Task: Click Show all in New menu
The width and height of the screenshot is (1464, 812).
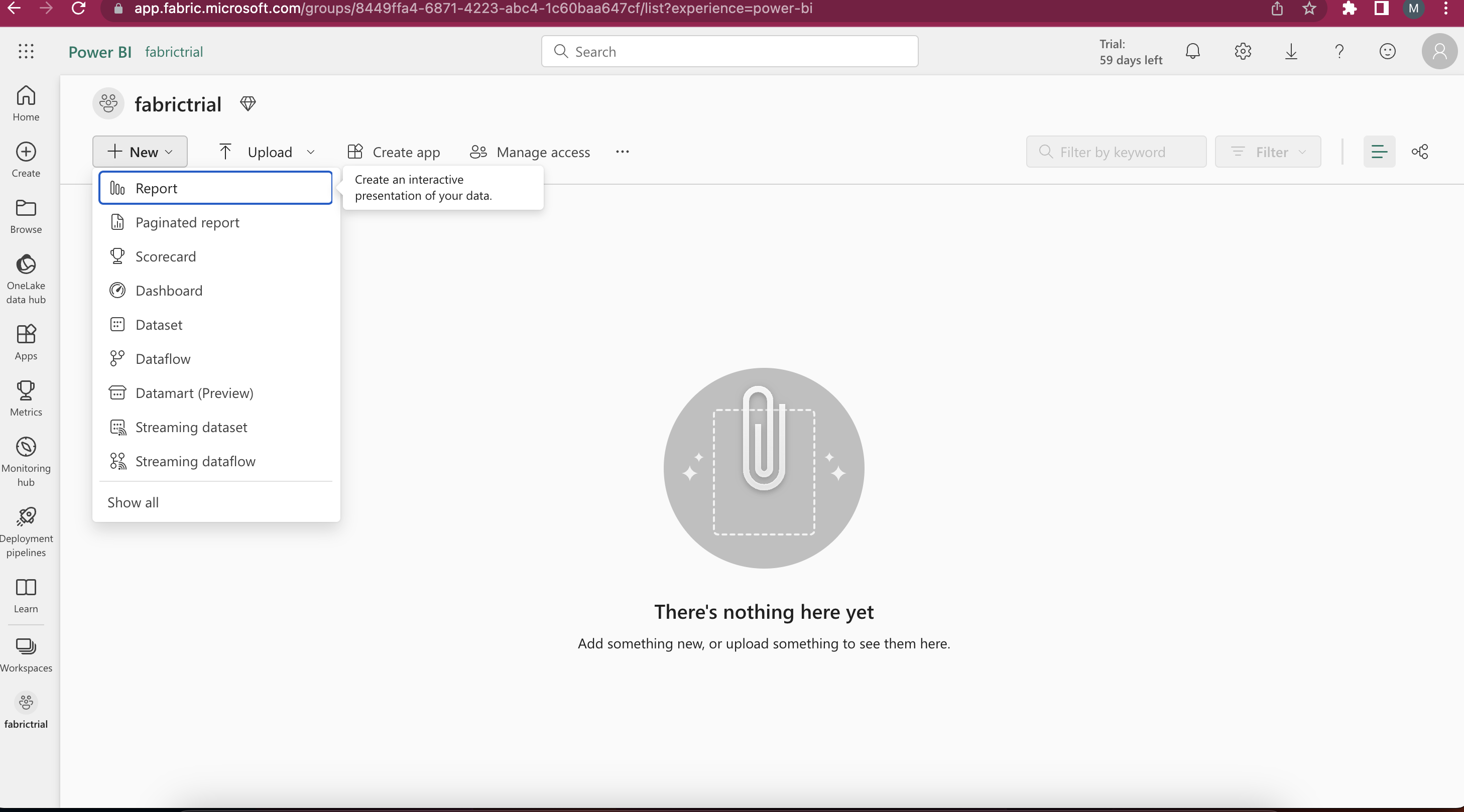Action: point(215,502)
